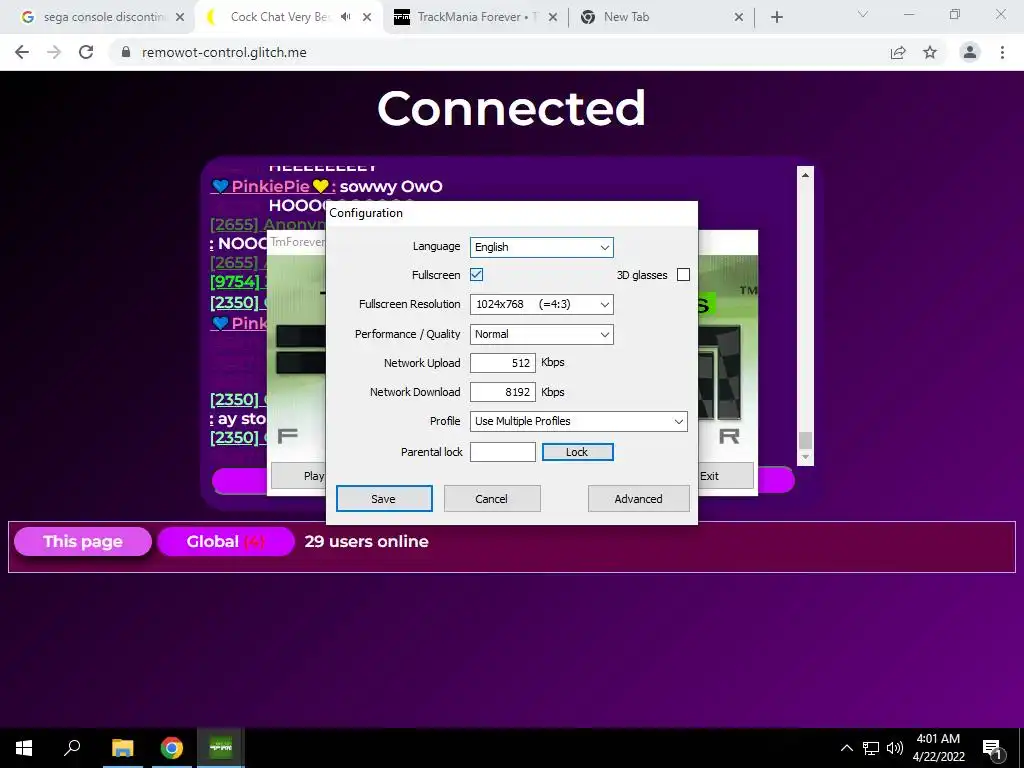1024x768 pixels.
Task: Click the share page icon in address bar
Action: point(898,52)
